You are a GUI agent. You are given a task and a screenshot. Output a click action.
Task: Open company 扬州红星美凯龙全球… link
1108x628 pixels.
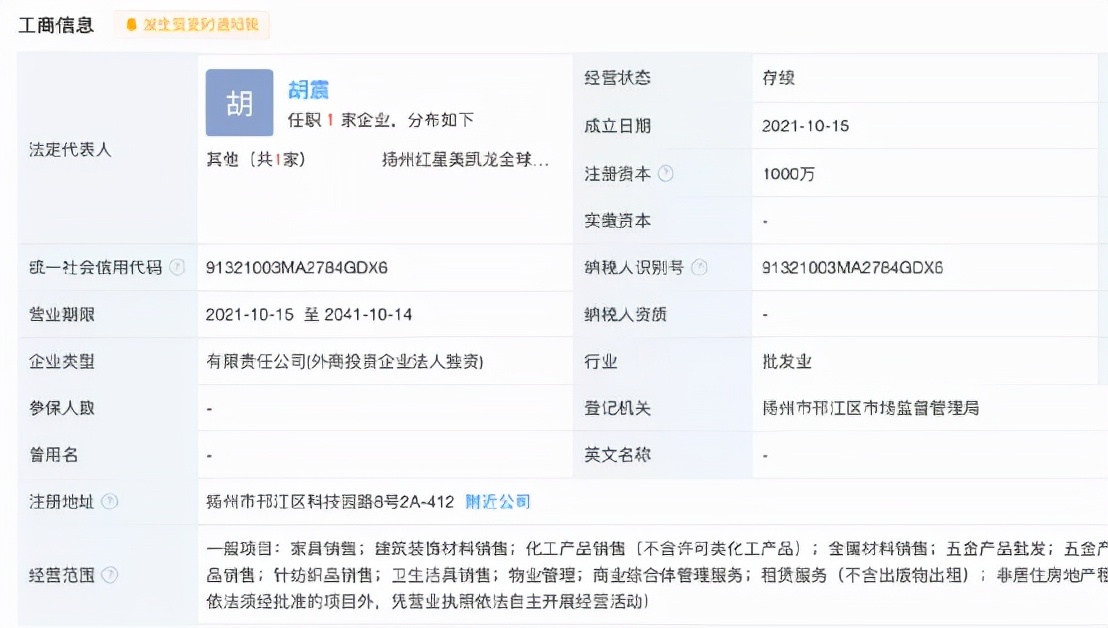(465, 160)
